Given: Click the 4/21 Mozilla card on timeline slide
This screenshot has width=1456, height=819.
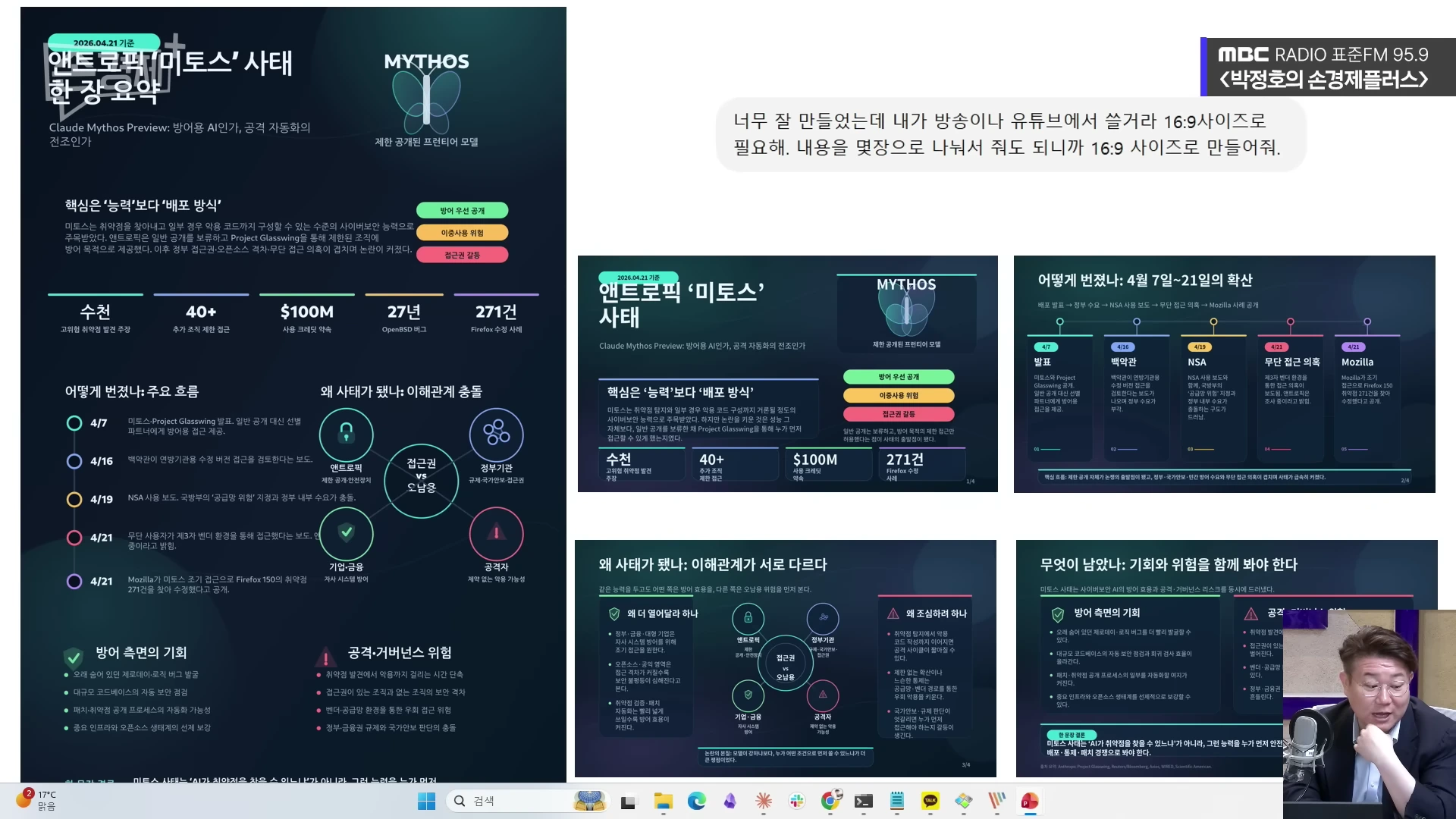Looking at the screenshot, I should tap(1367, 397).
